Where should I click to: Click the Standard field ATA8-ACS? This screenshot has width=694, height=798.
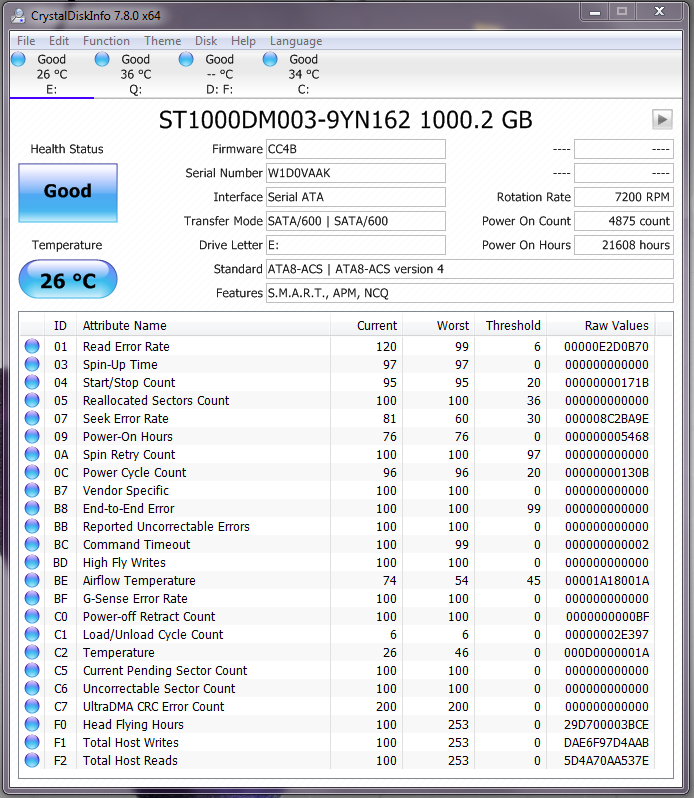tap(470, 269)
